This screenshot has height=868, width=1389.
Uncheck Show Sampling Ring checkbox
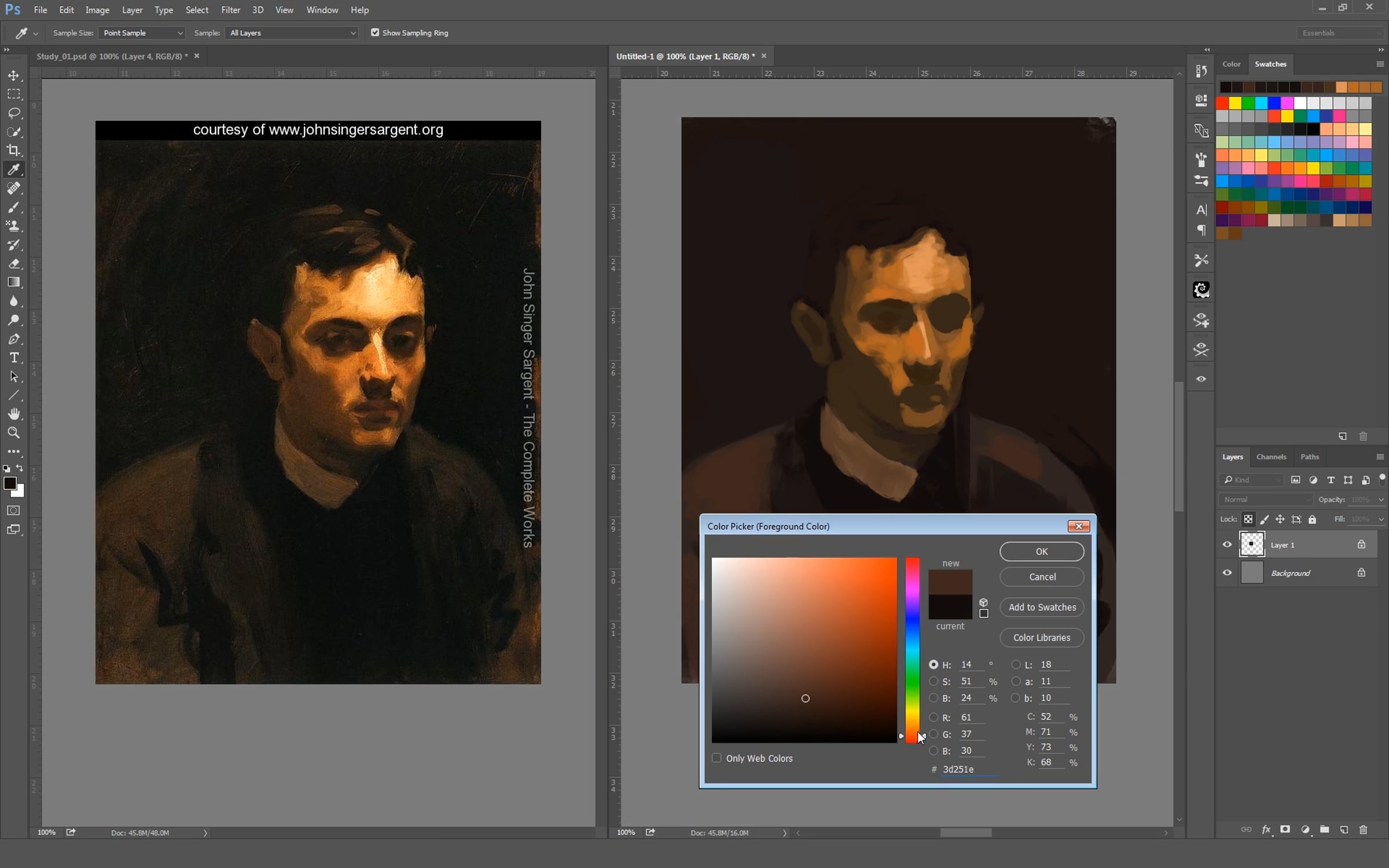coord(375,33)
